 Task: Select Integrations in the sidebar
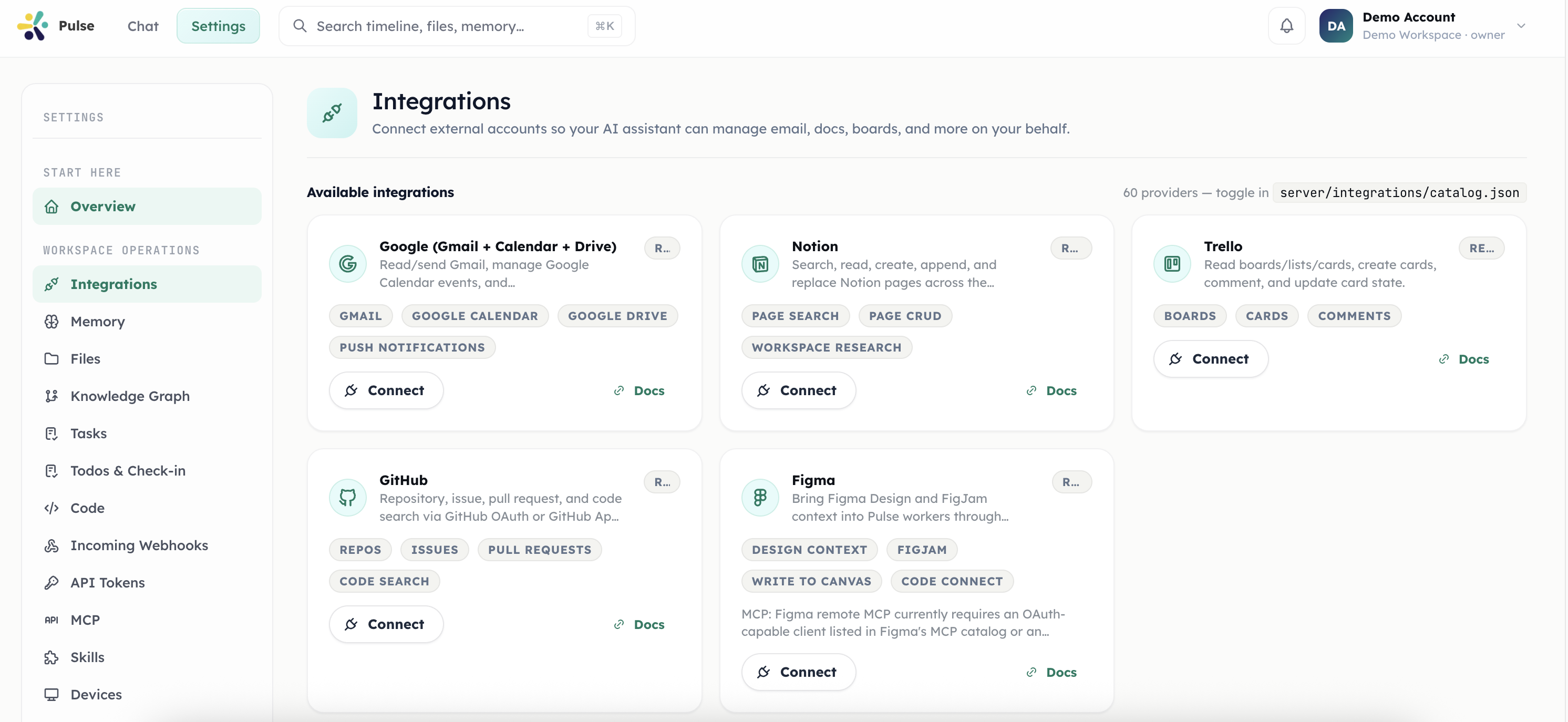pyautogui.click(x=147, y=284)
